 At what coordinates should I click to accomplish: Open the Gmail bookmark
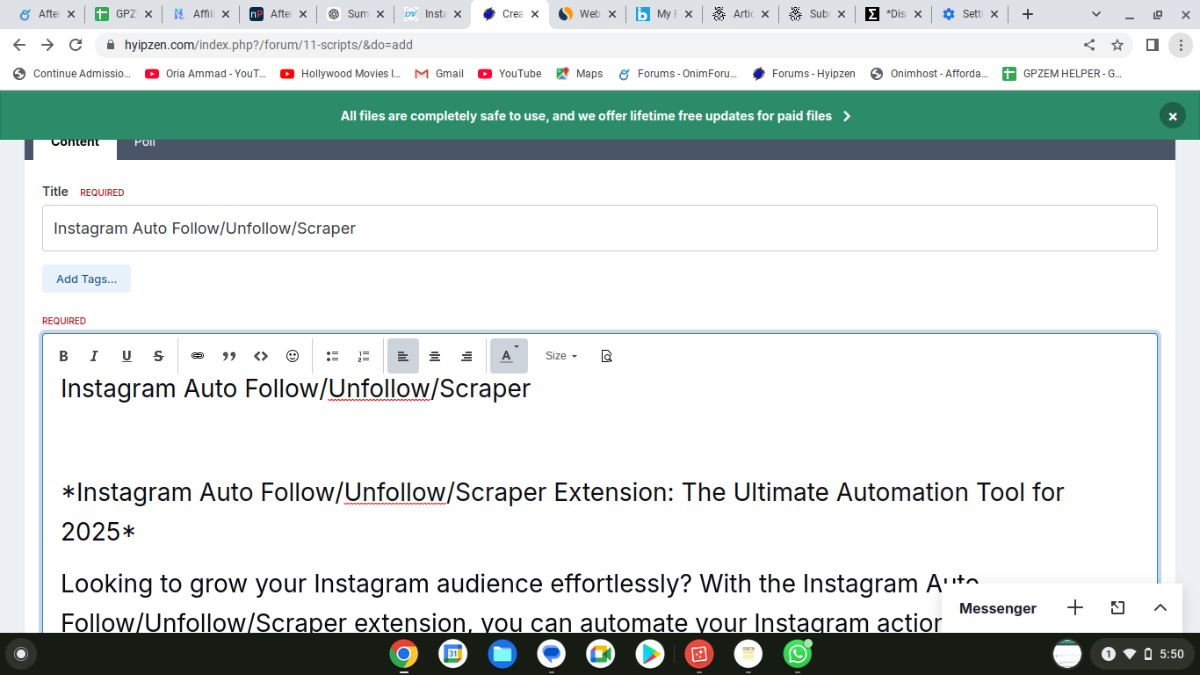[439, 74]
